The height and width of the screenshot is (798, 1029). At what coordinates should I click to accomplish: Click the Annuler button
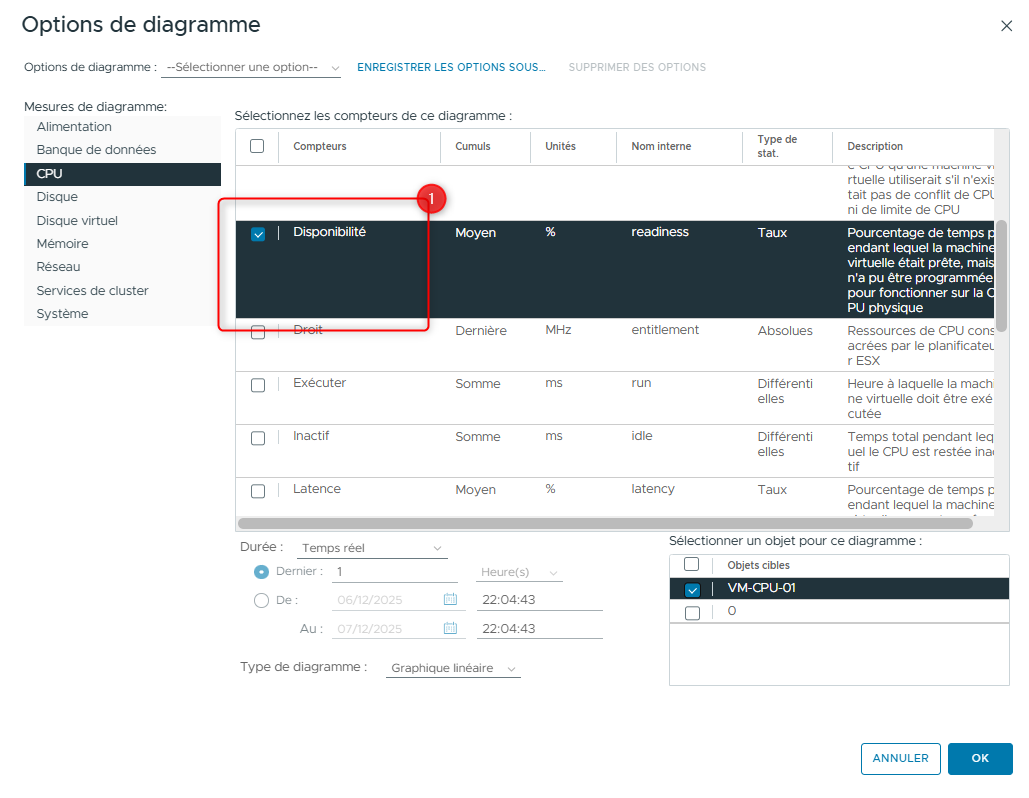coord(900,758)
